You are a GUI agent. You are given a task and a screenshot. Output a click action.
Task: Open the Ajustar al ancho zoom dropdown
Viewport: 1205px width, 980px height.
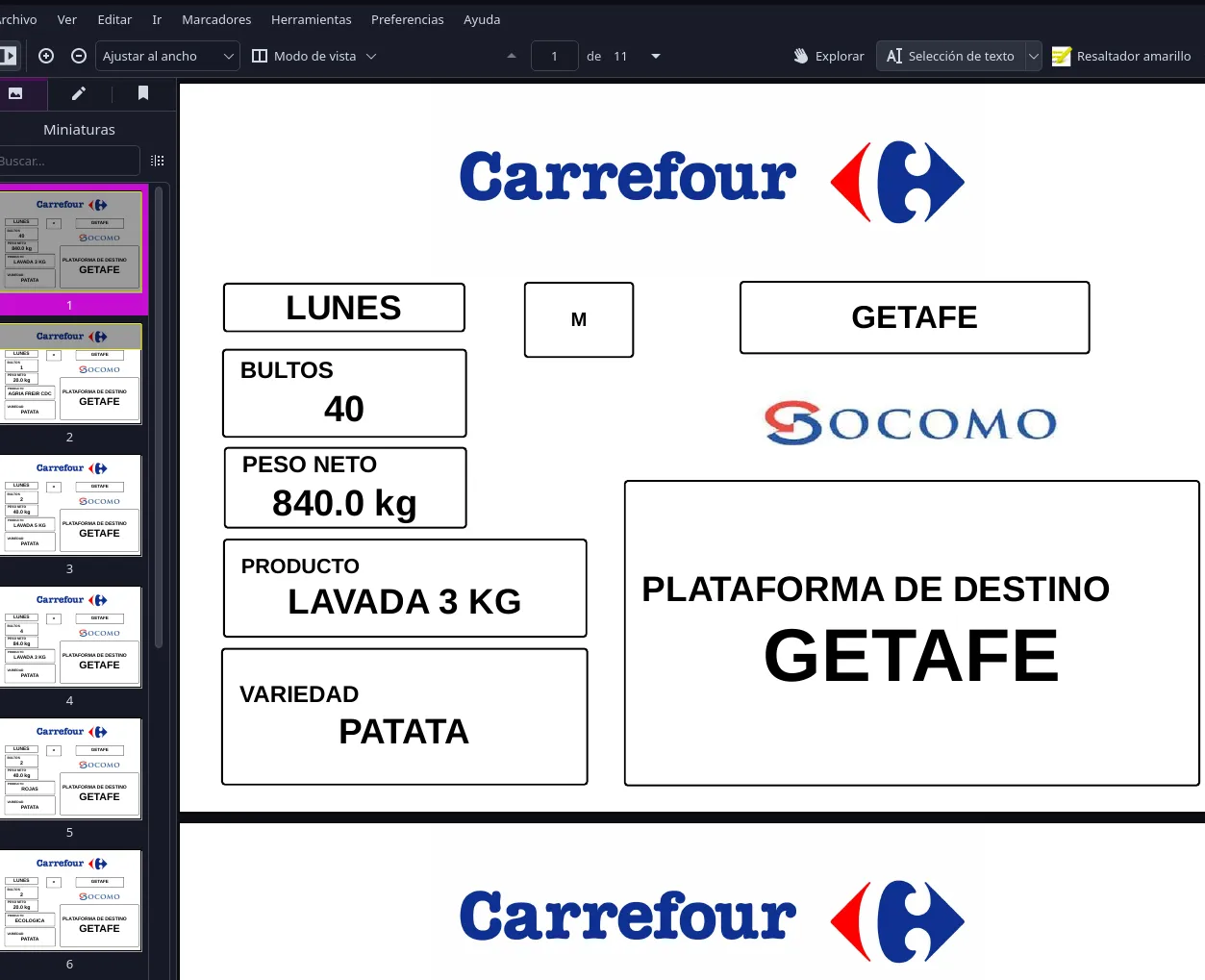[167, 56]
